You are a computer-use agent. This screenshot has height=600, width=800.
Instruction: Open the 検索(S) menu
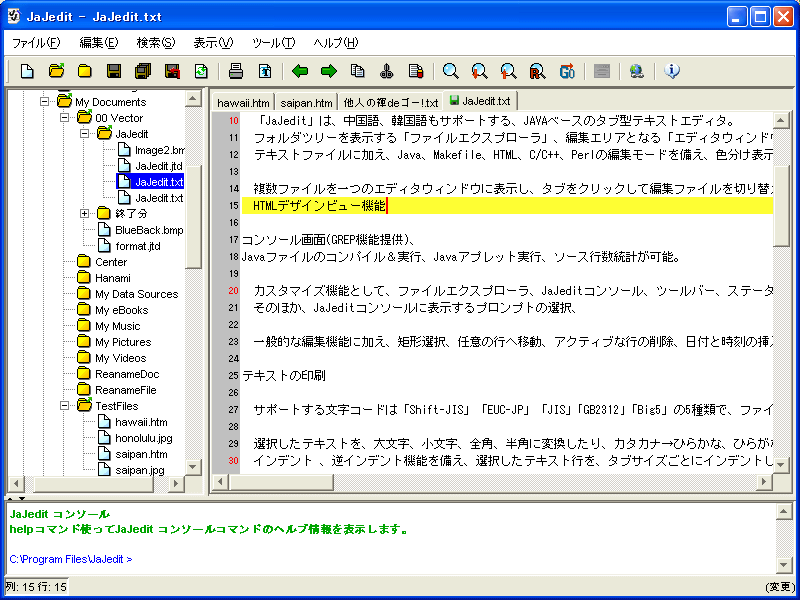156,43
